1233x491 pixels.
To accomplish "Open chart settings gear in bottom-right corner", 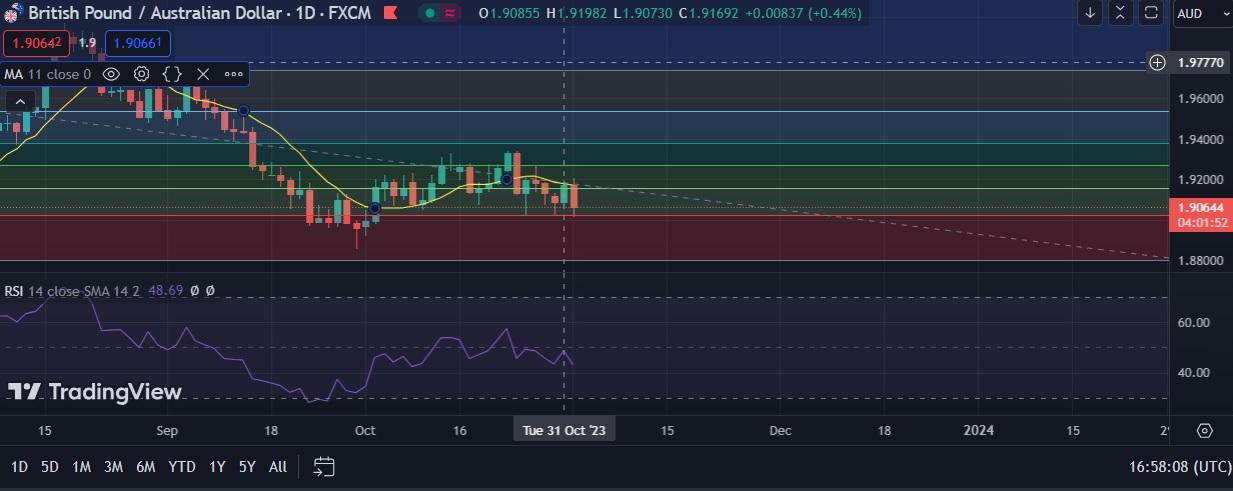I will (1204, 430).
